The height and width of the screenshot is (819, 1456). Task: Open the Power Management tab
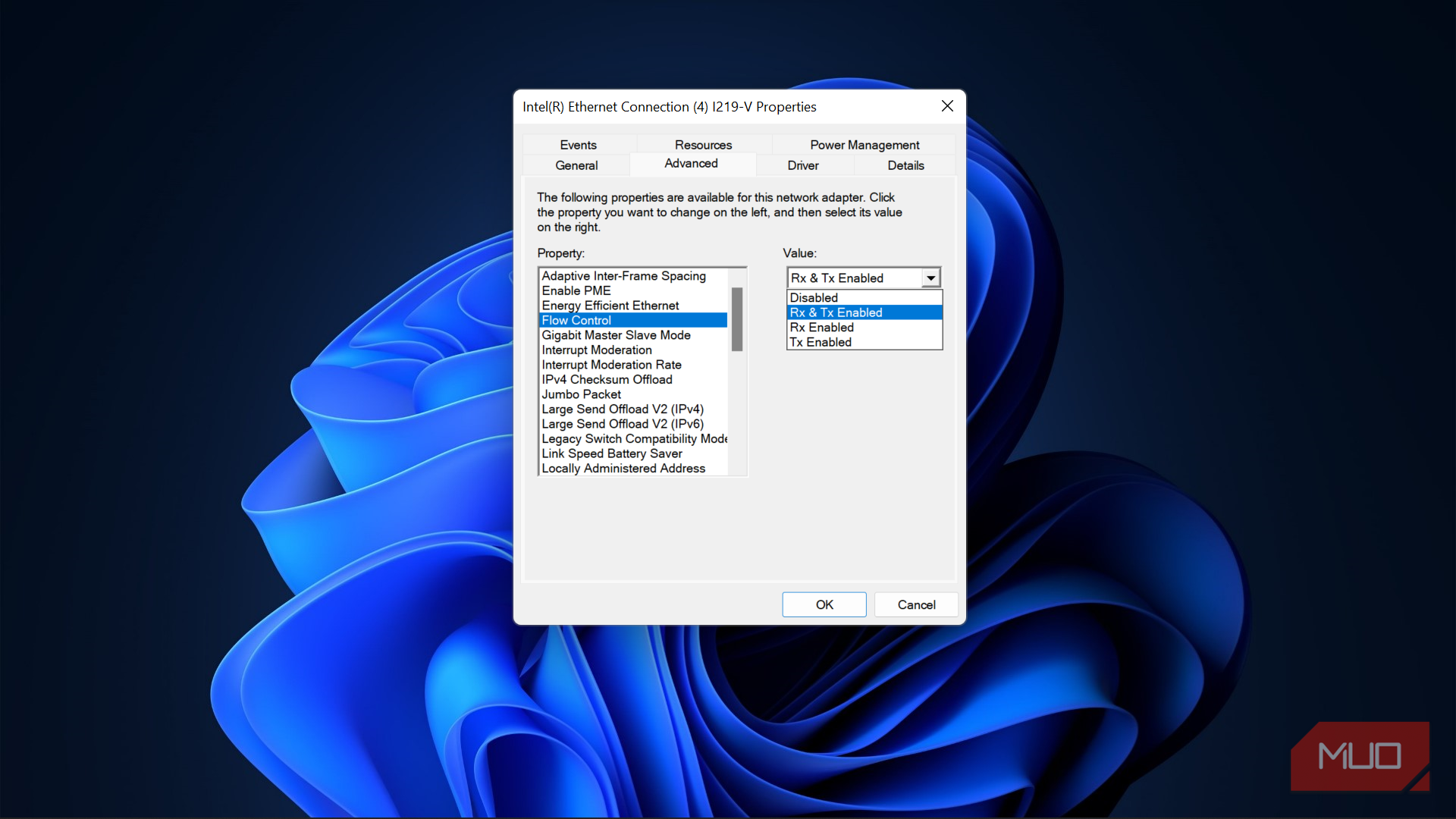(864, 145)
